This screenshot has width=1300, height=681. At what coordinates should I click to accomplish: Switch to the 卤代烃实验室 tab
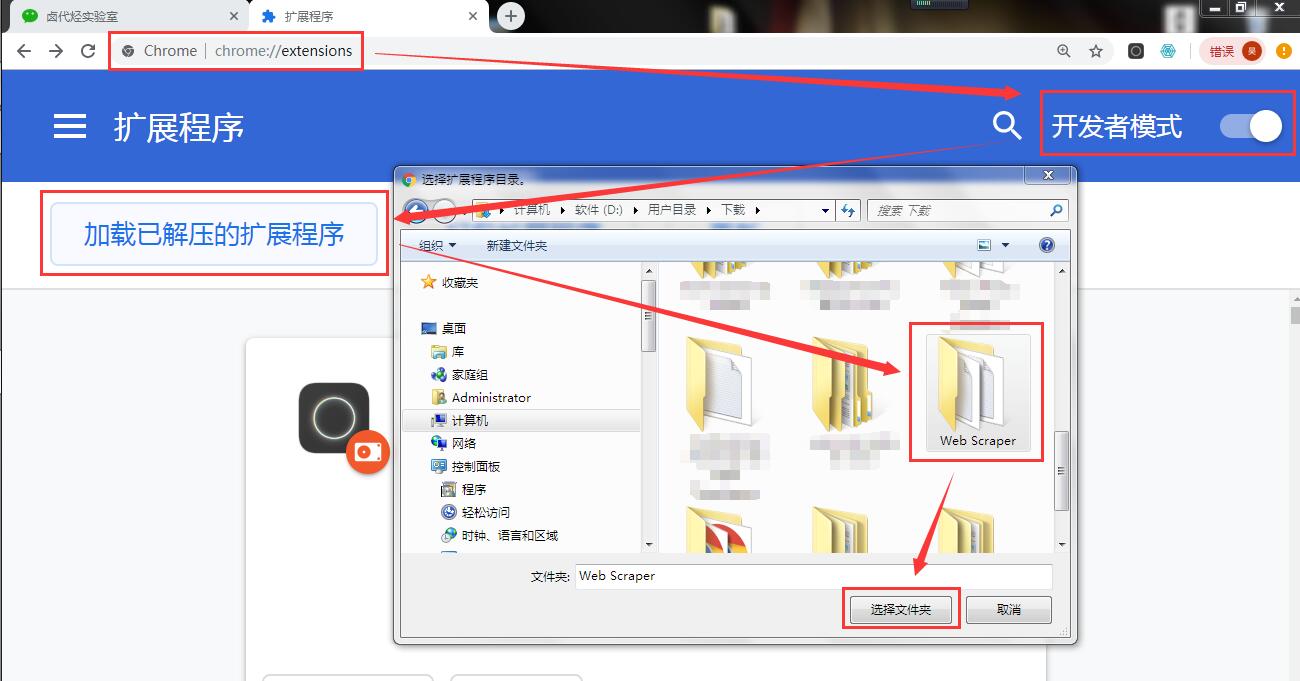125,16
